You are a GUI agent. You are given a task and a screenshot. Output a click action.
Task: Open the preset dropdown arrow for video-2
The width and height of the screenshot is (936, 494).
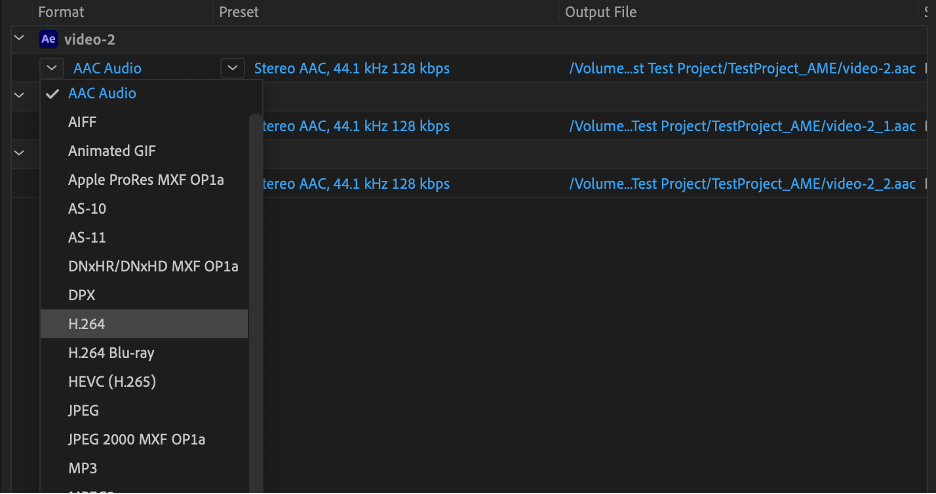click(x=233, y=68)
